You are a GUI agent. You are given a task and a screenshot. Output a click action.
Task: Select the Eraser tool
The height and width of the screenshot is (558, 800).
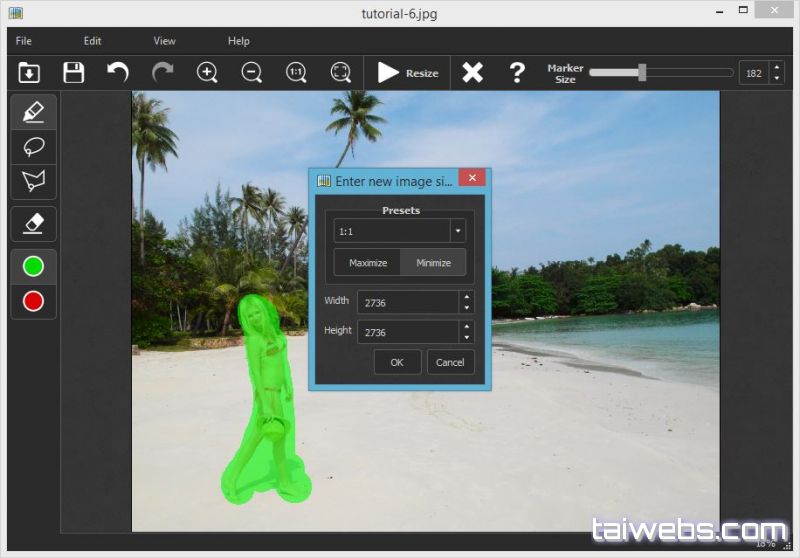click(x=33, y=223)
